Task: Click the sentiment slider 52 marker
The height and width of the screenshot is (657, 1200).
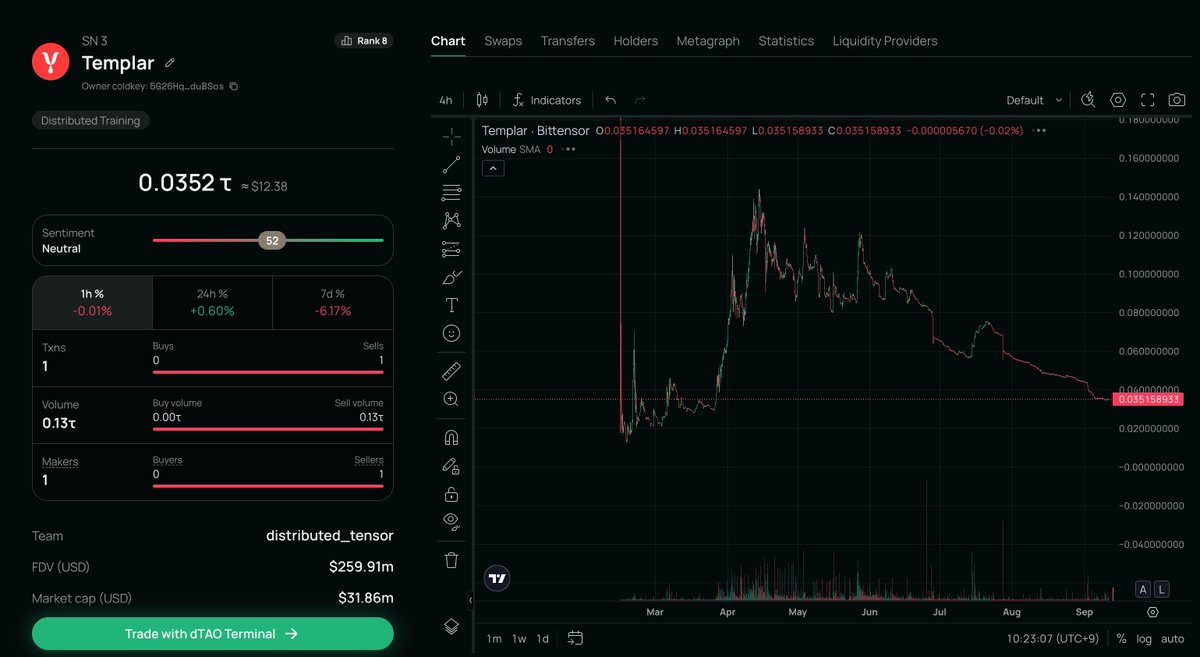Action: tap(272, 240)
